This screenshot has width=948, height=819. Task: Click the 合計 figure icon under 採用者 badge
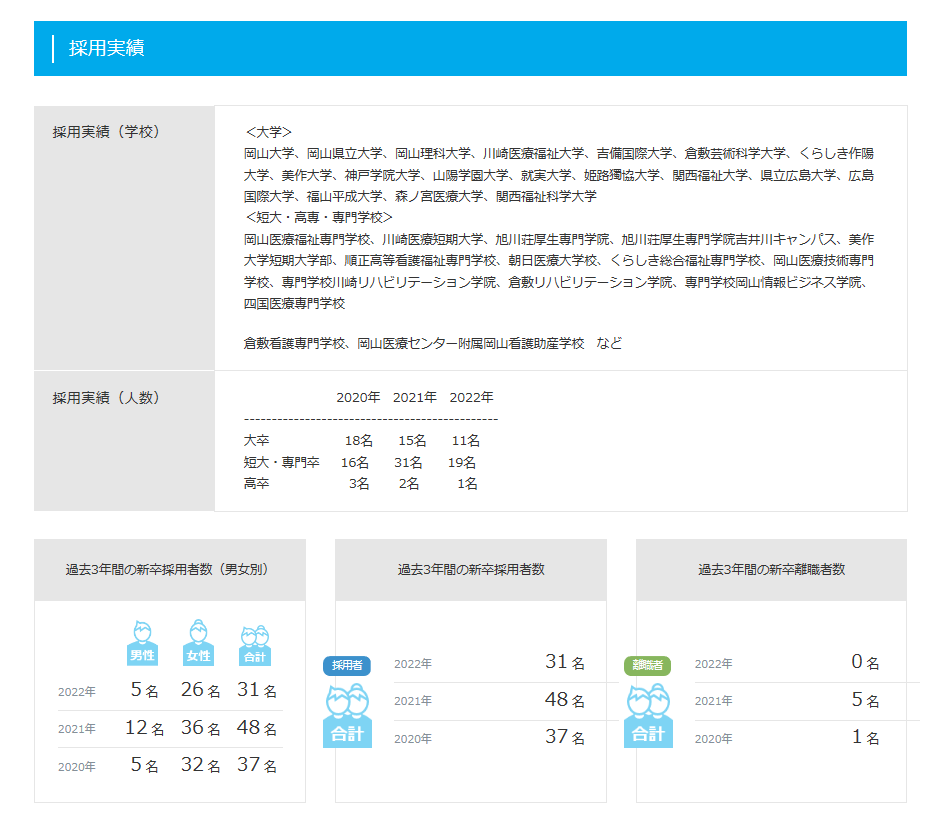point(347,716)
